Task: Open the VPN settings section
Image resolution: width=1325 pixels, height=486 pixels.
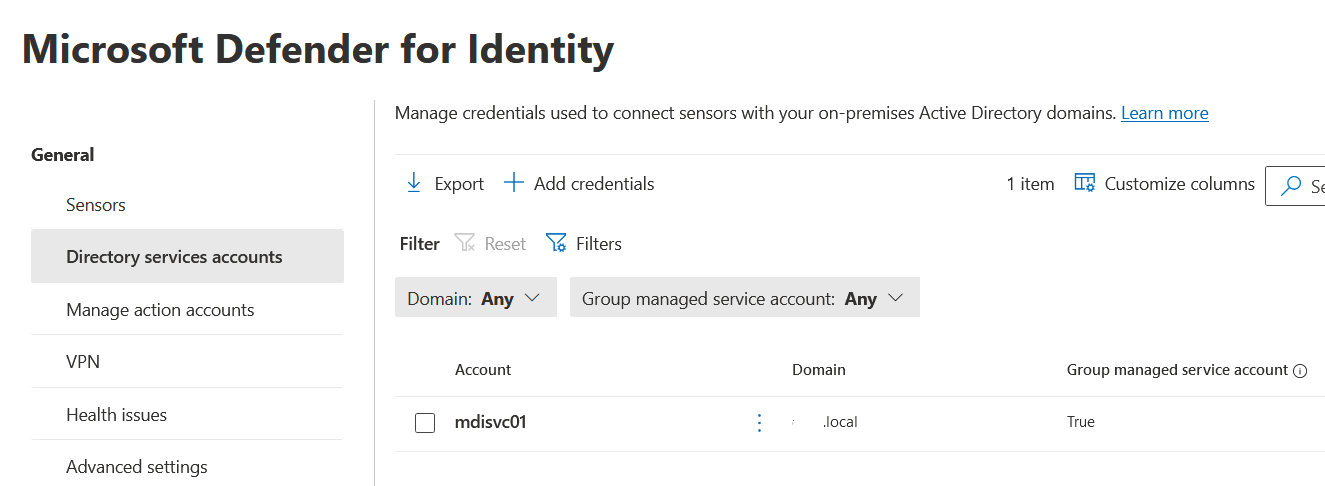Action: pos(83,362)
